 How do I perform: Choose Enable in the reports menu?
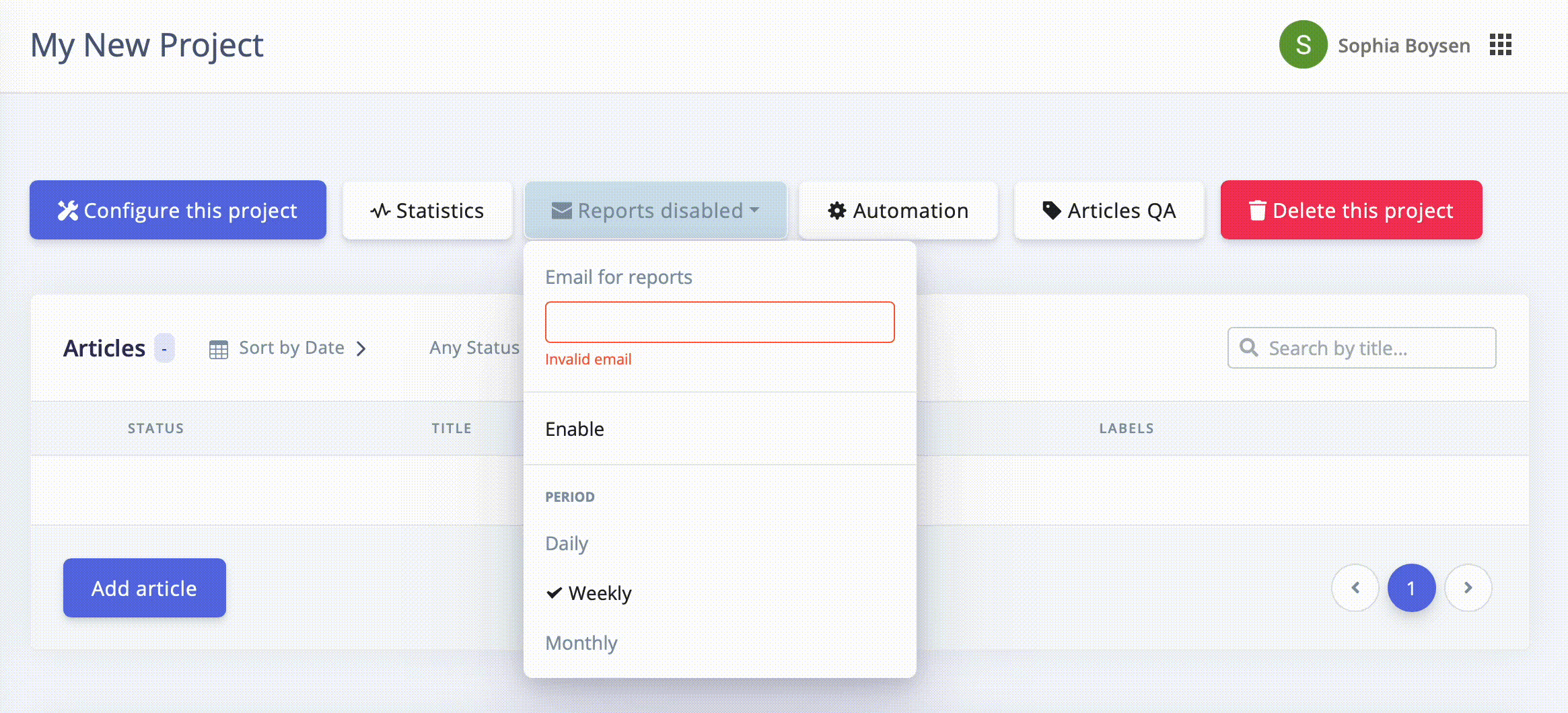click(575, 429)
